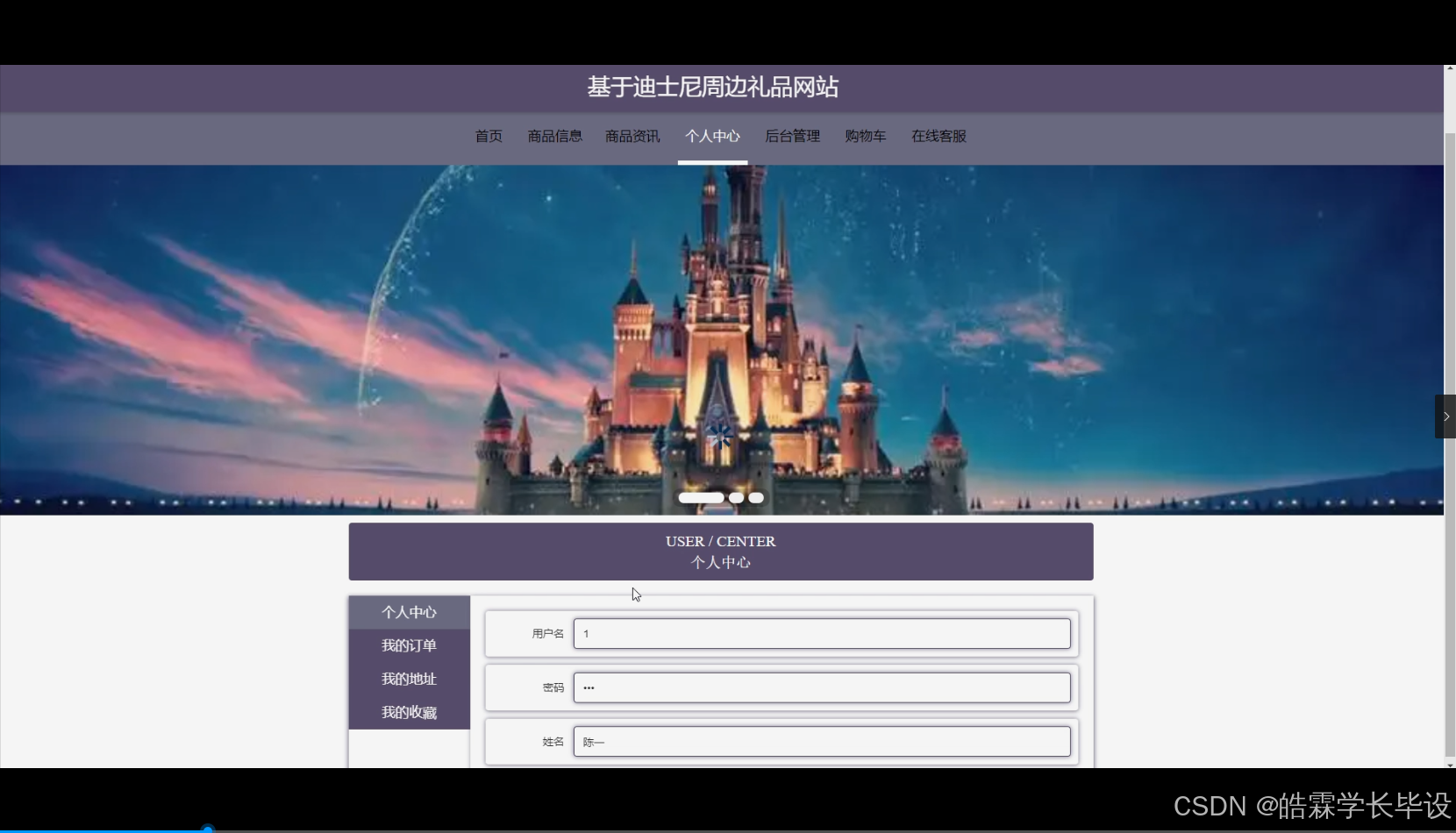Click the 用户名 input field

pyautogui.click(x=822, y=634)
